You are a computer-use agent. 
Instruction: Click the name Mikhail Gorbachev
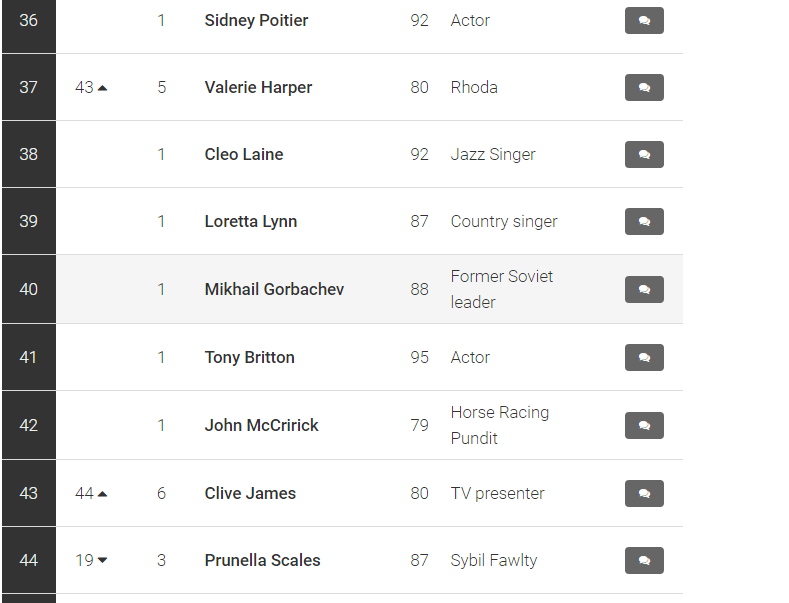(x=274, y=289)
